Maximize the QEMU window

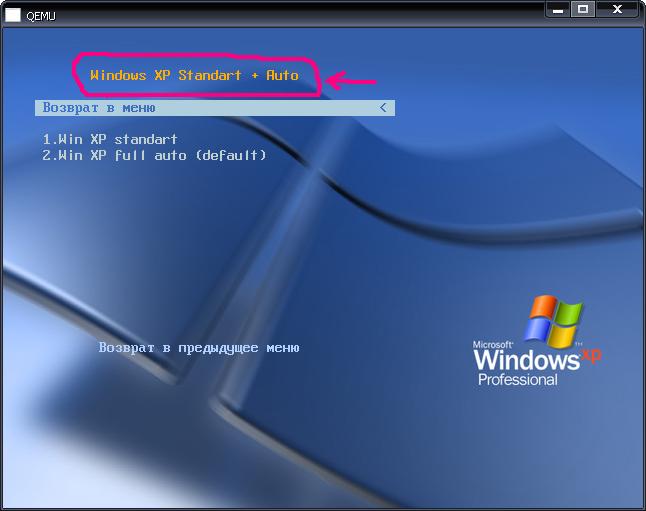(583, 9)
